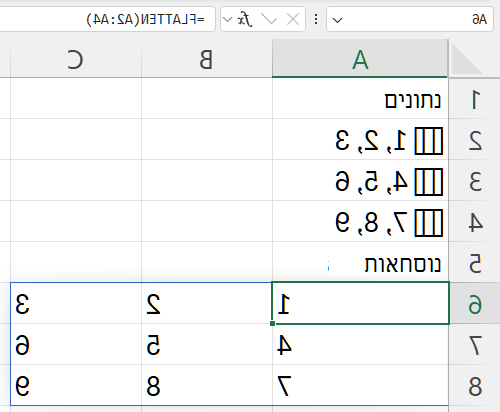Select column A header
Viewport: 500px width, 412px height.
click(360, 59)
